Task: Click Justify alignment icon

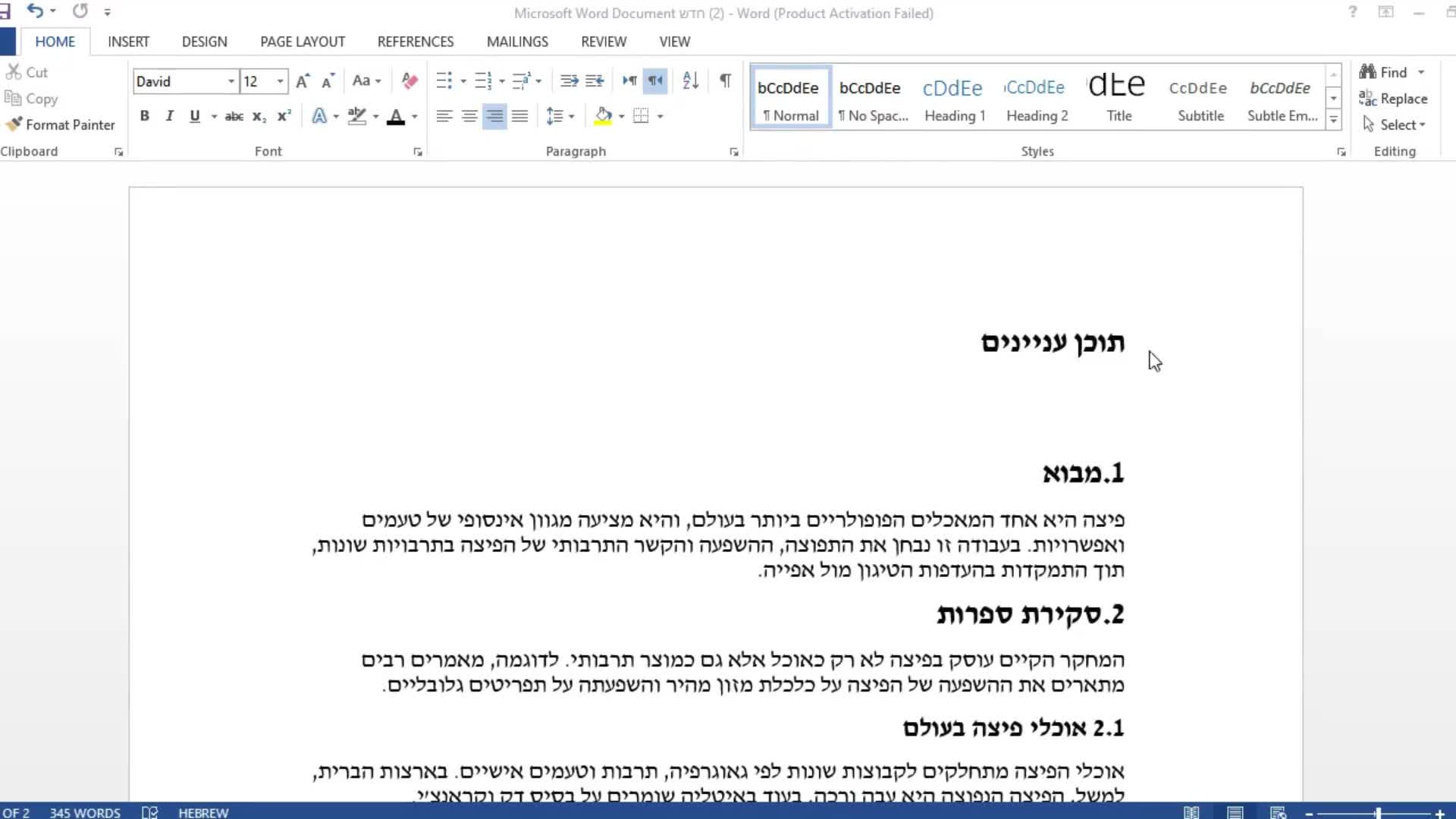Action: pyautogui.click(x=519, y=116)
